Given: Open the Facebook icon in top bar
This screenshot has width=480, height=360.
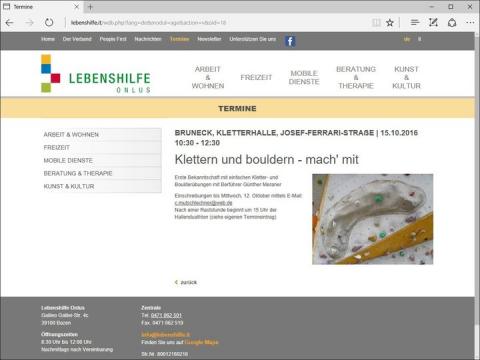Looking at the screenshot, I should 290,41.
